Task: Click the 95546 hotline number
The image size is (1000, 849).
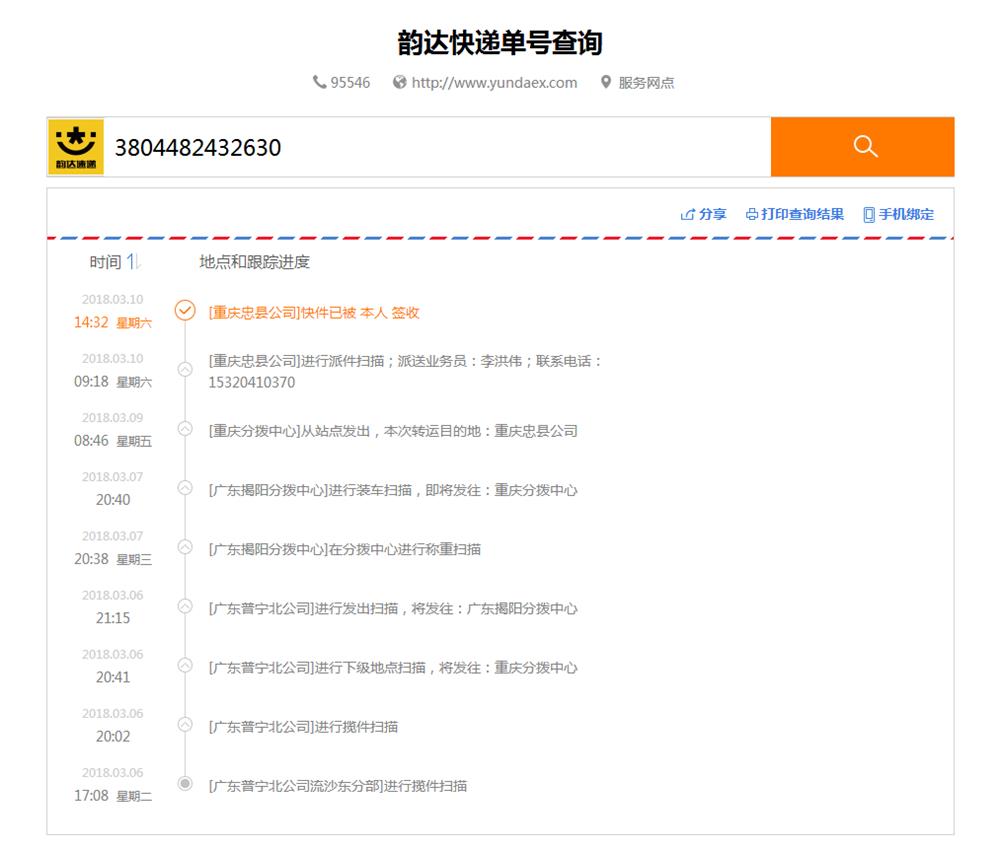Action: [x=350, y=83]
